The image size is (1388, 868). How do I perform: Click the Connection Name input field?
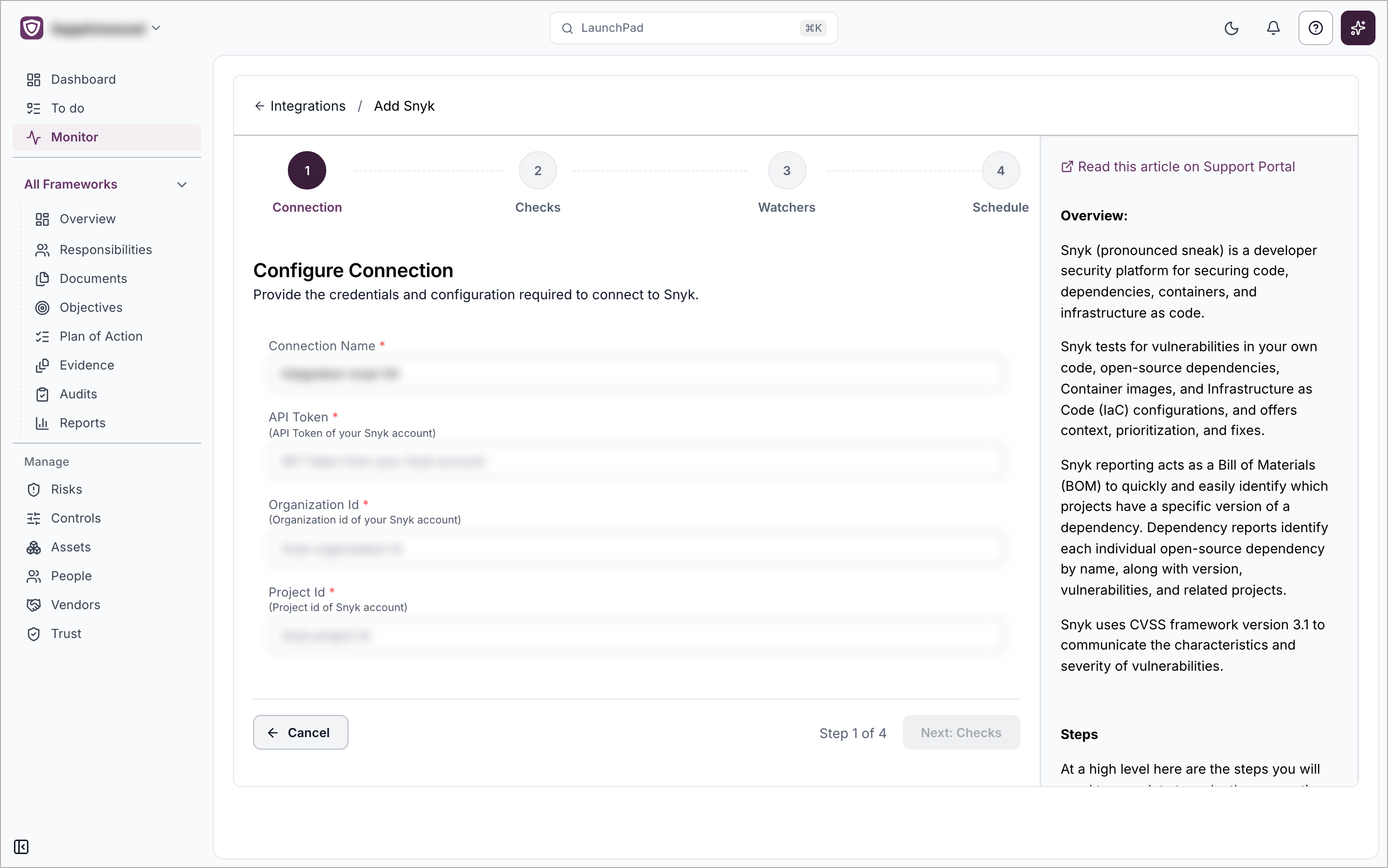click(x=636, y=374)
